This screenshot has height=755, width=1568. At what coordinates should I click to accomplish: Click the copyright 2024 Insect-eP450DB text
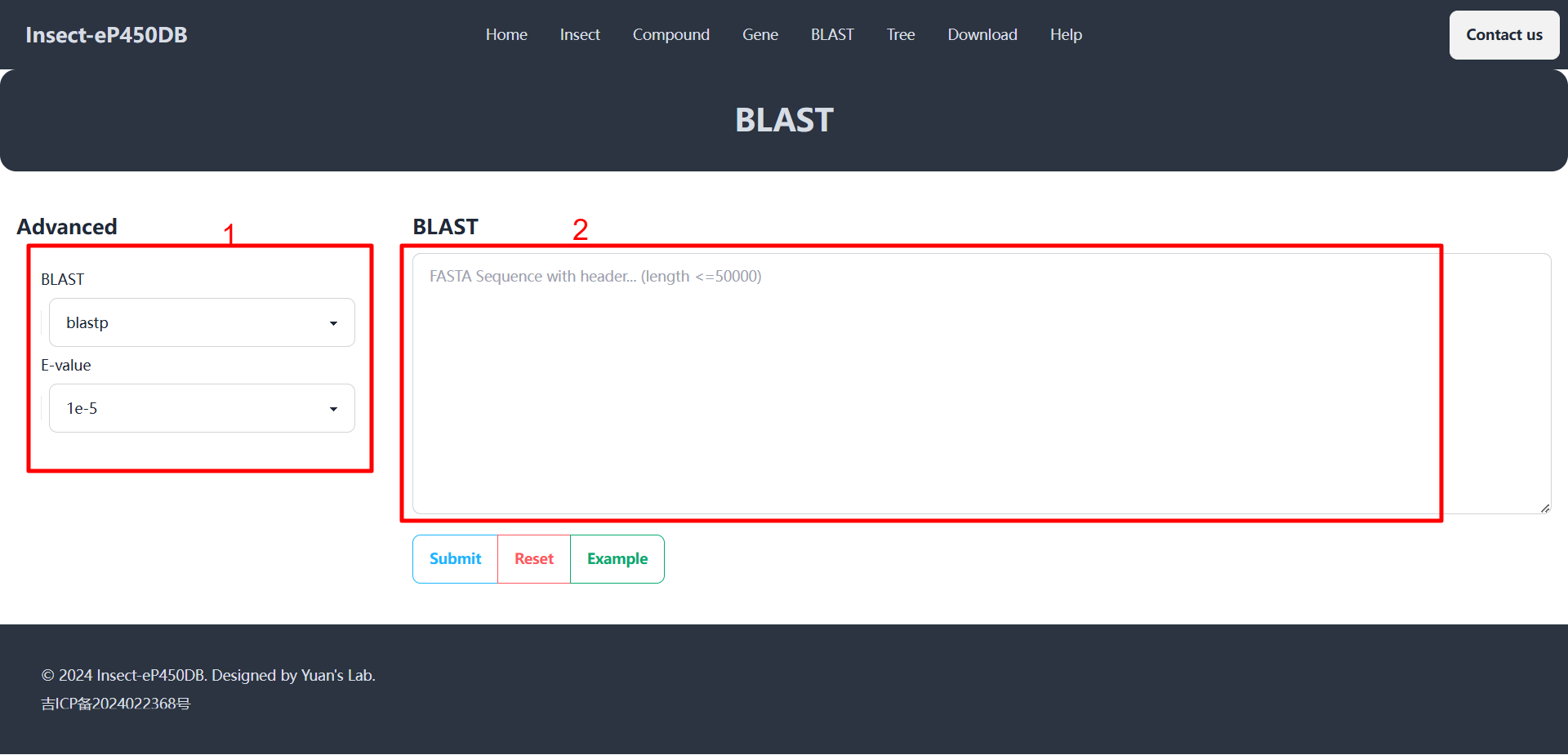(208, 675)
